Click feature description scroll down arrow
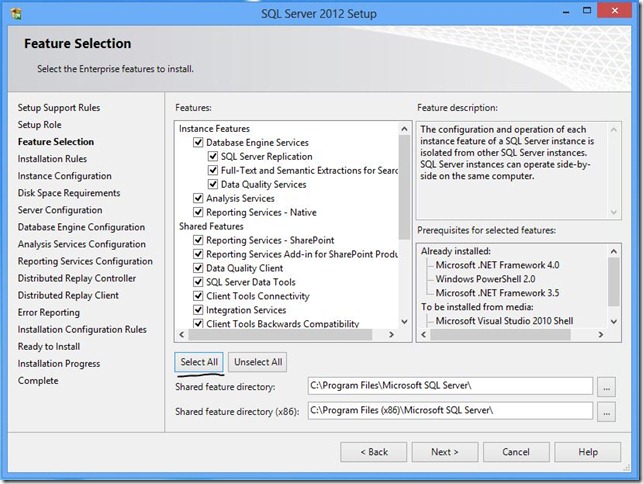The image size is (643, 484). click(x=613, y=212)
